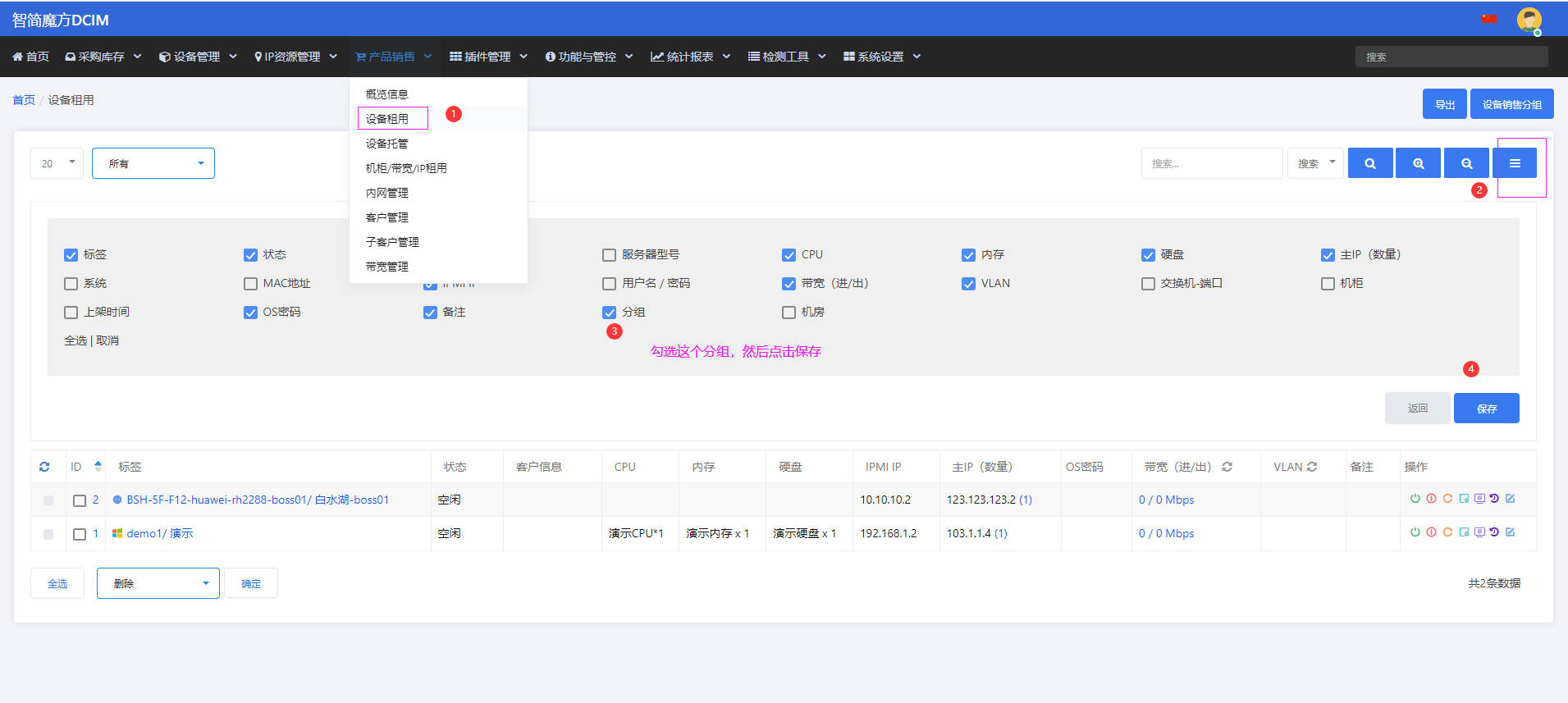Select the row checkbox for demo1
Screen dimensions: 1568x703
tap(80, 534)
